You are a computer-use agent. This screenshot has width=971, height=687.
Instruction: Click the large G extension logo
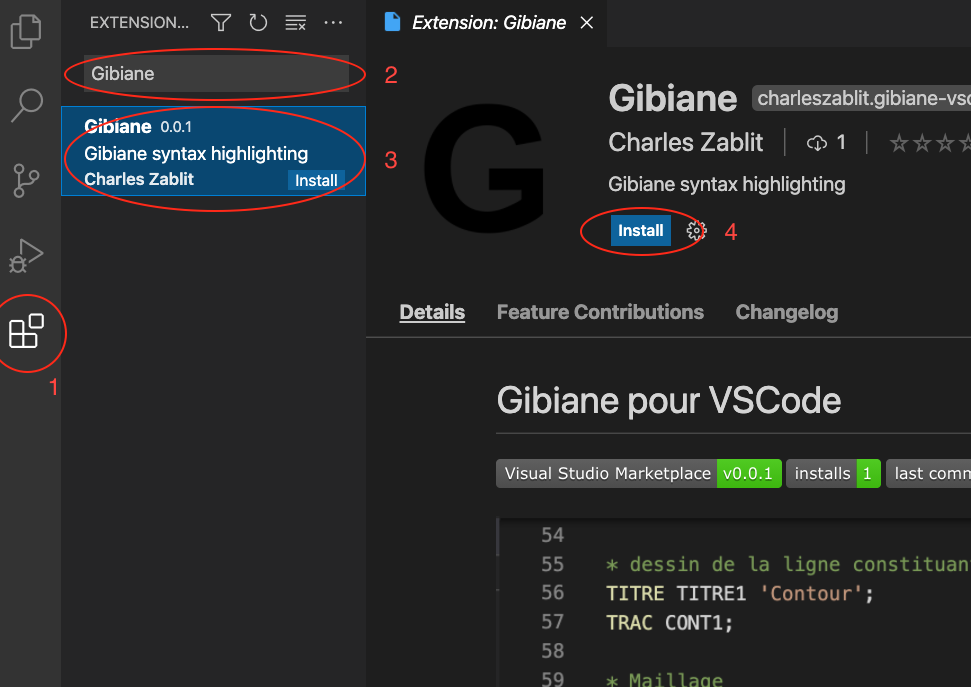pyautogui.click(x=485, y=168)
